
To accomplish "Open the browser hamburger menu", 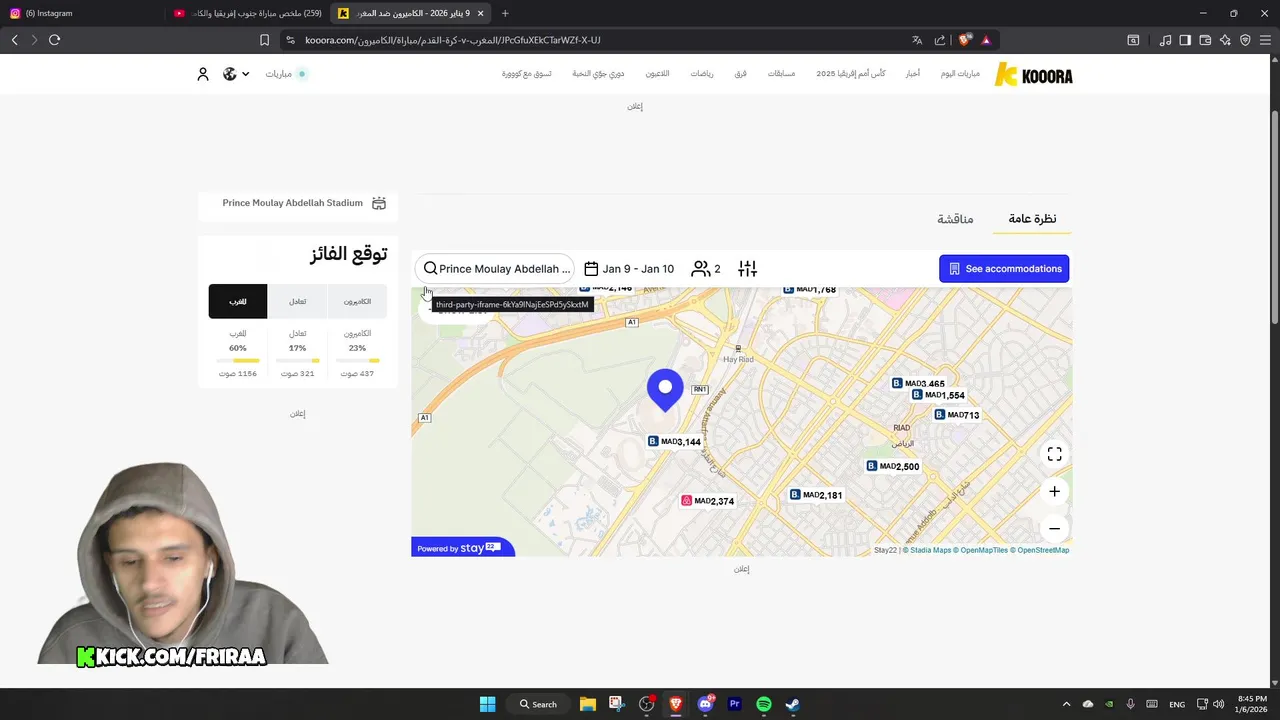I will pyautogui.click(x=1265, y=40).
